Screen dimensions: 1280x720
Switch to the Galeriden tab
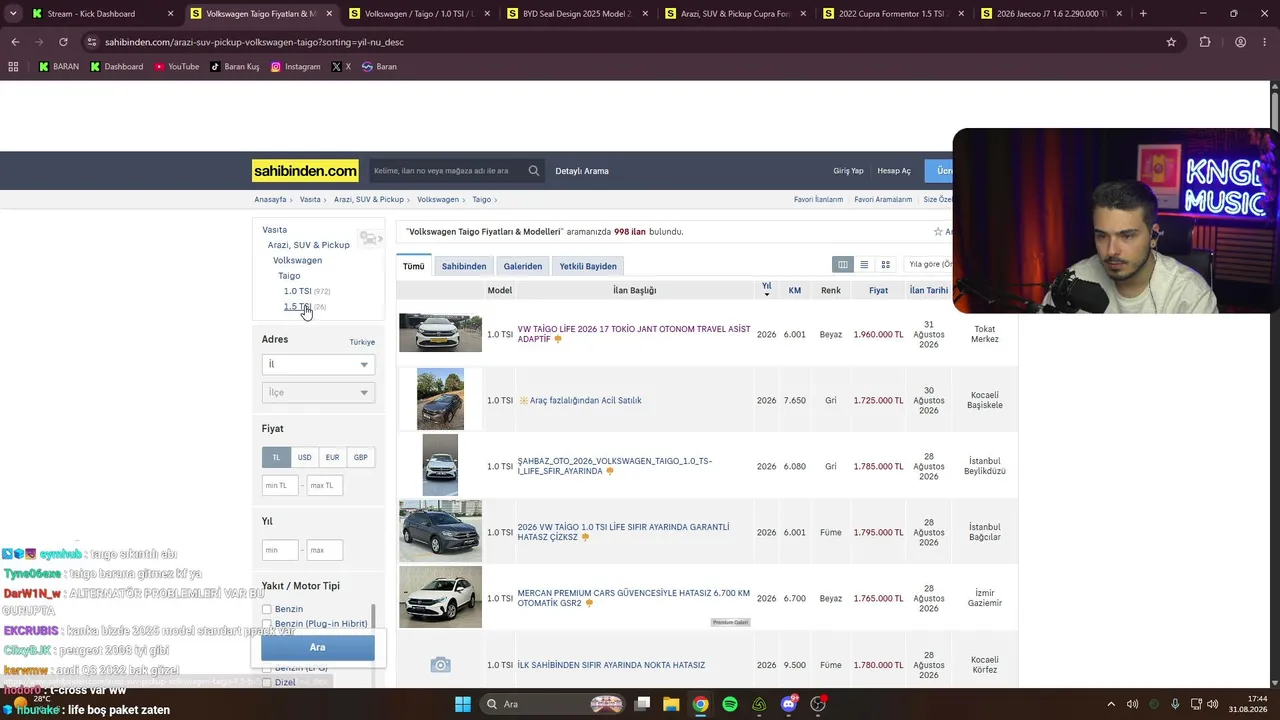[x=523, y=266]
